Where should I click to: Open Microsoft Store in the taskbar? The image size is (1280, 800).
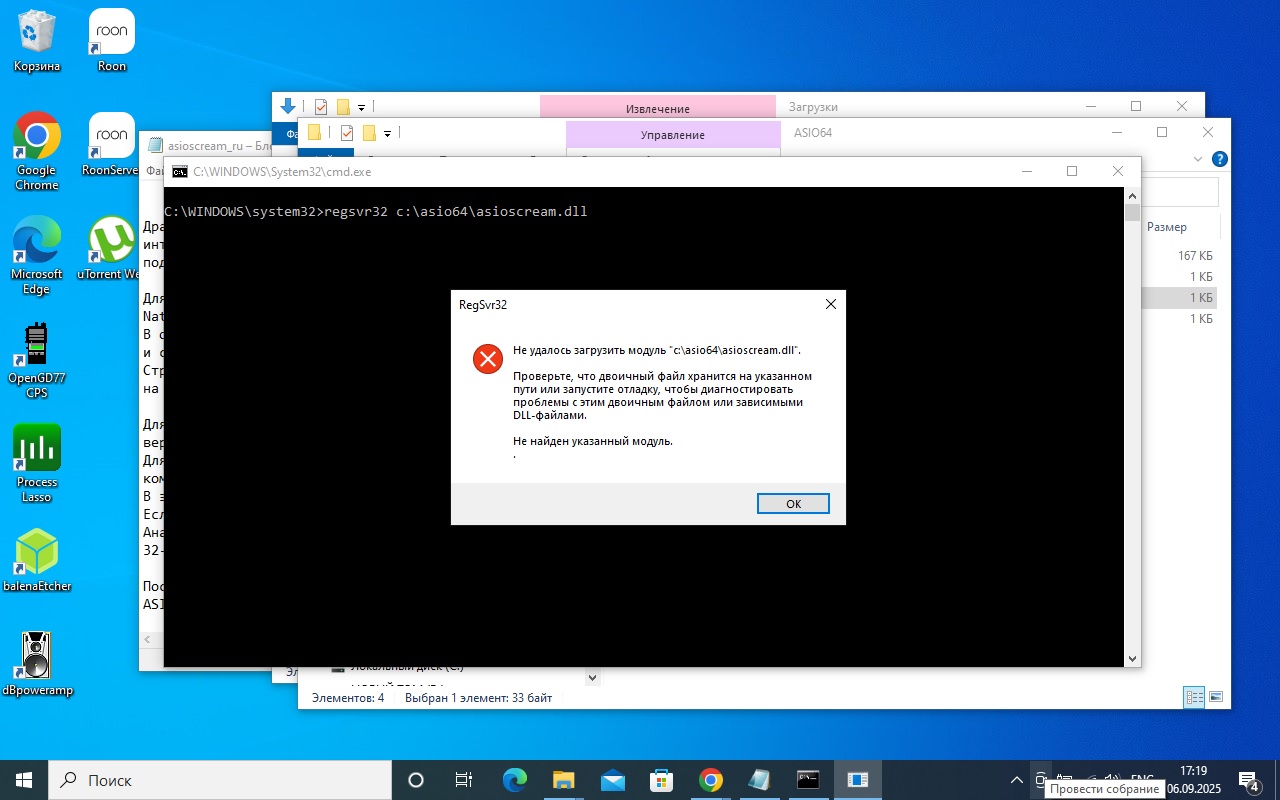[x=661, y=780]
